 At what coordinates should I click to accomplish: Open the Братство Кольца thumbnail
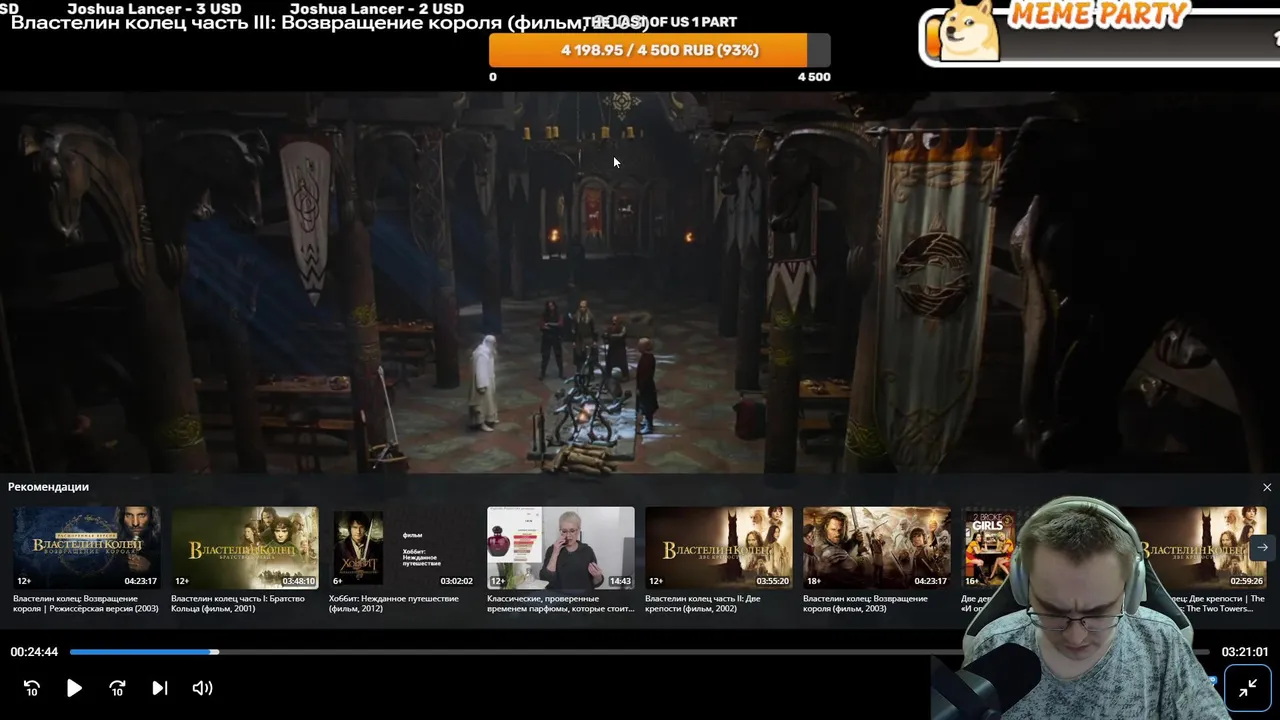(x=245, y=548)
